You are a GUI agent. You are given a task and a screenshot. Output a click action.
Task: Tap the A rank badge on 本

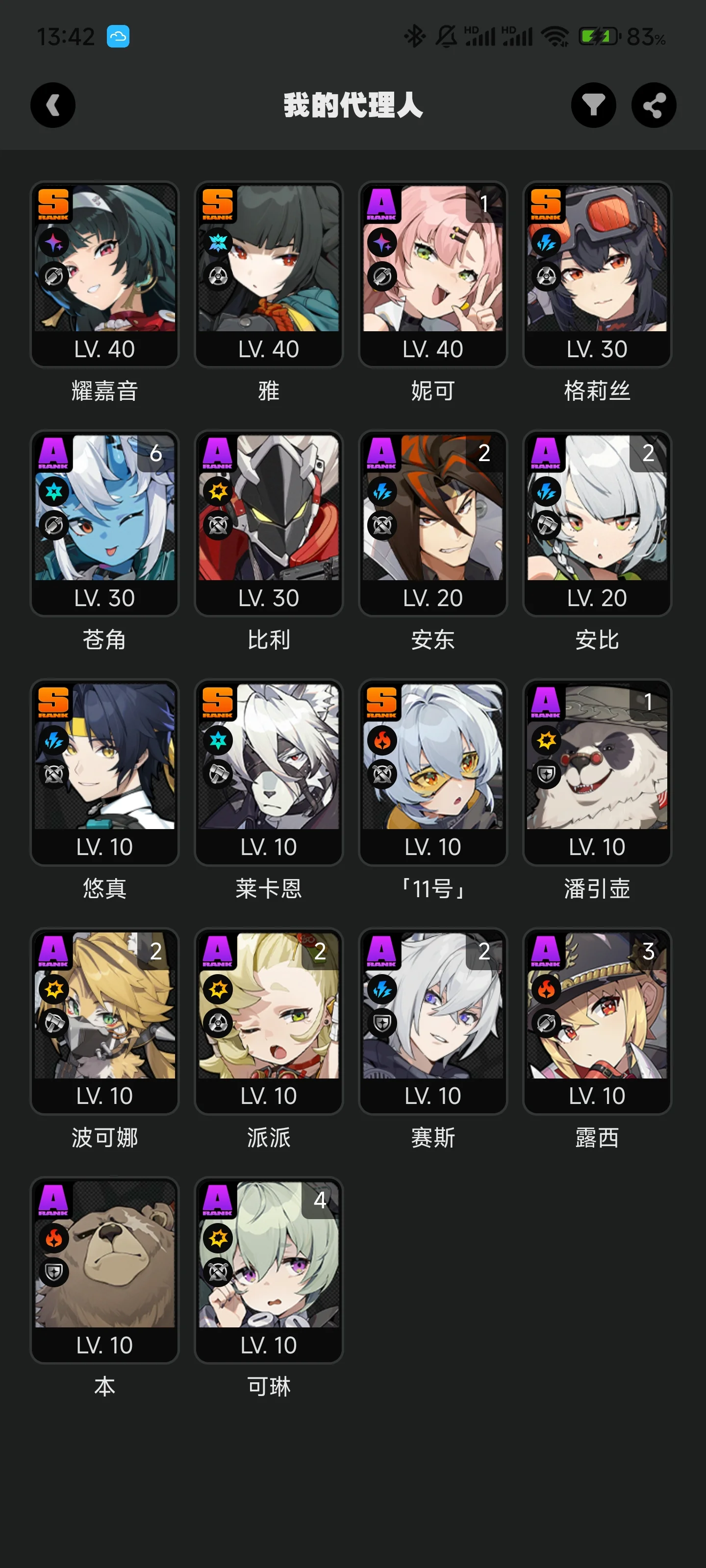click(x=53, y=1200)
